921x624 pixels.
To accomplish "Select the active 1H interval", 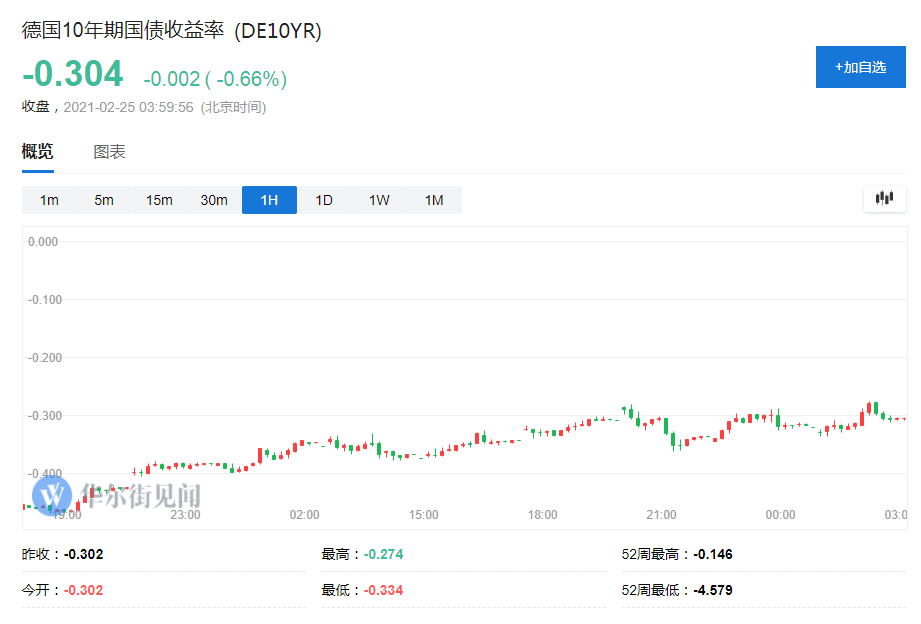I will (x=269, y=200).
